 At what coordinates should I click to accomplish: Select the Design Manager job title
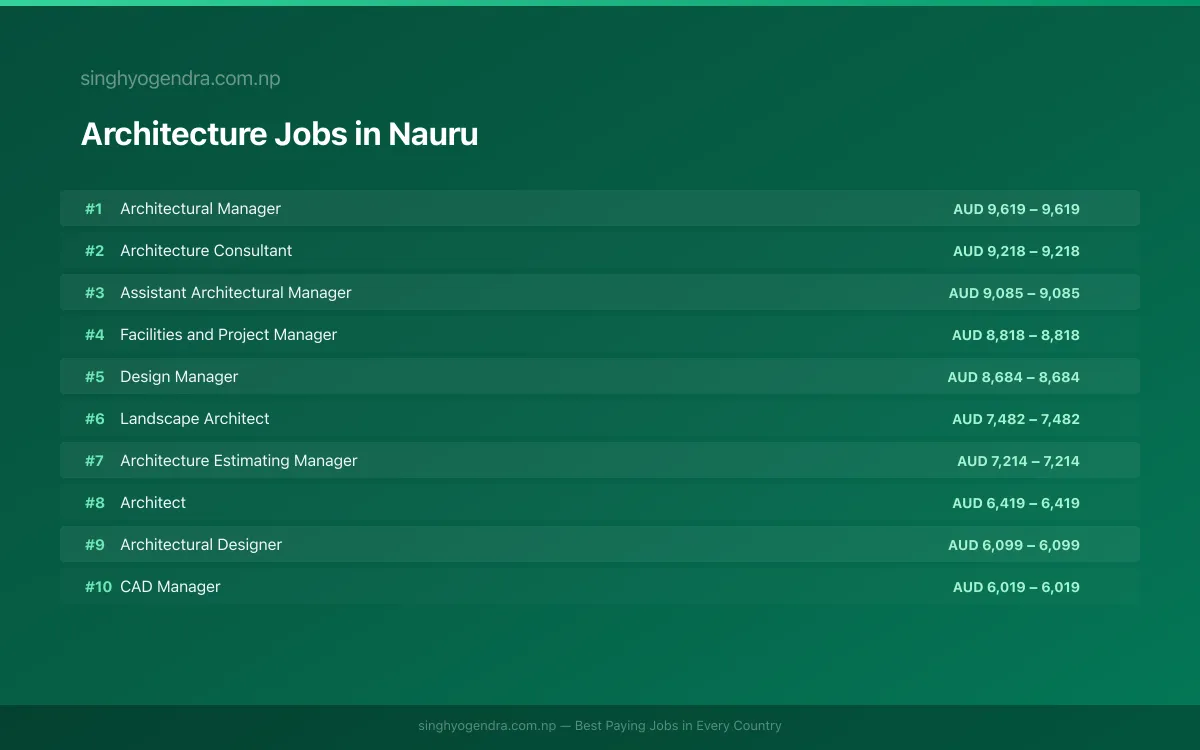point(179,377)
